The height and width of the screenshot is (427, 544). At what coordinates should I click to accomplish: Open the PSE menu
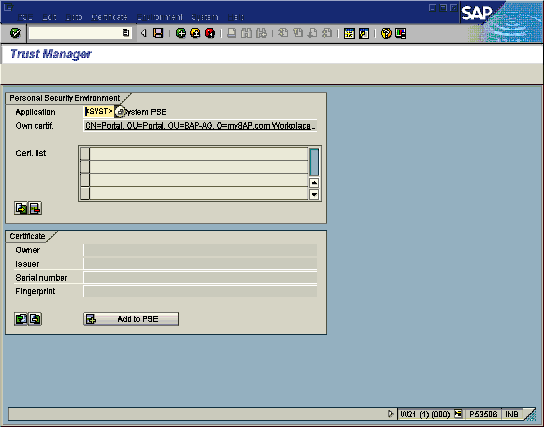(x=25, y=17)
